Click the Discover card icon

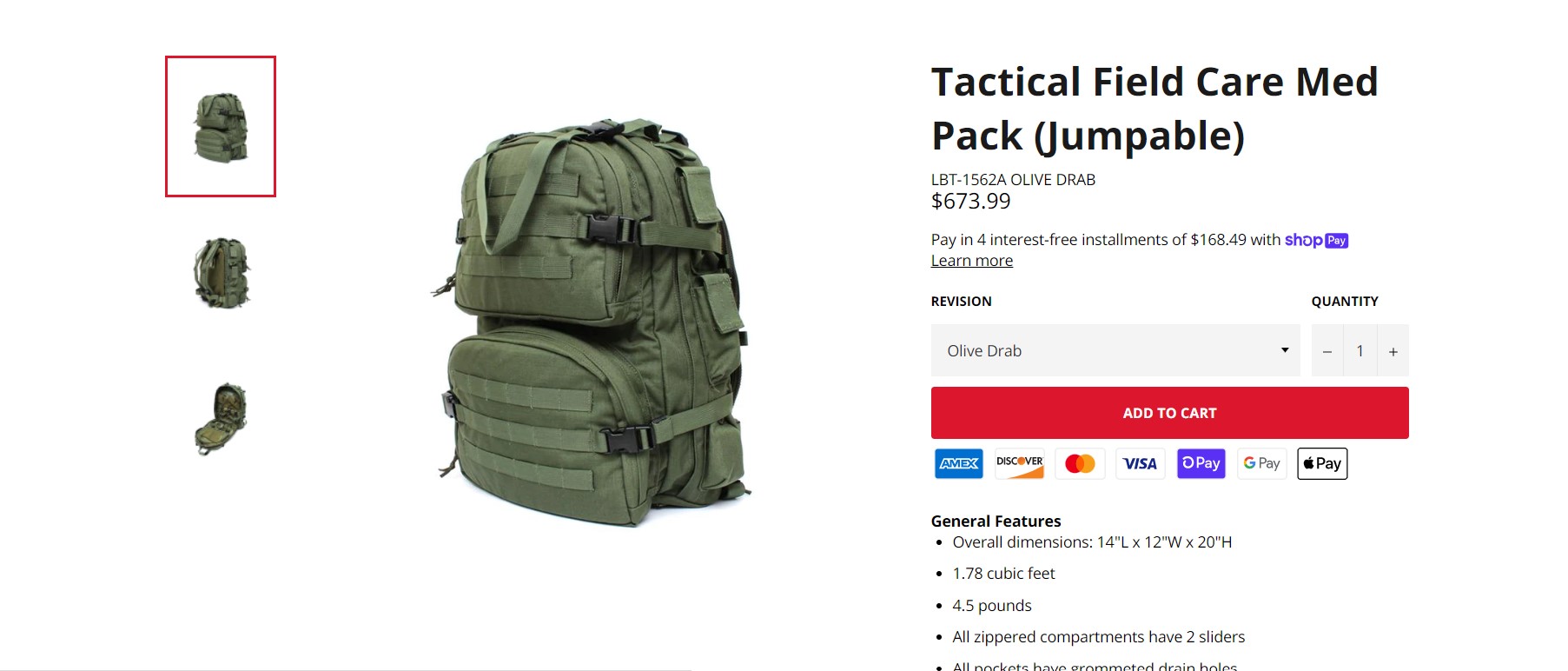1020,463
